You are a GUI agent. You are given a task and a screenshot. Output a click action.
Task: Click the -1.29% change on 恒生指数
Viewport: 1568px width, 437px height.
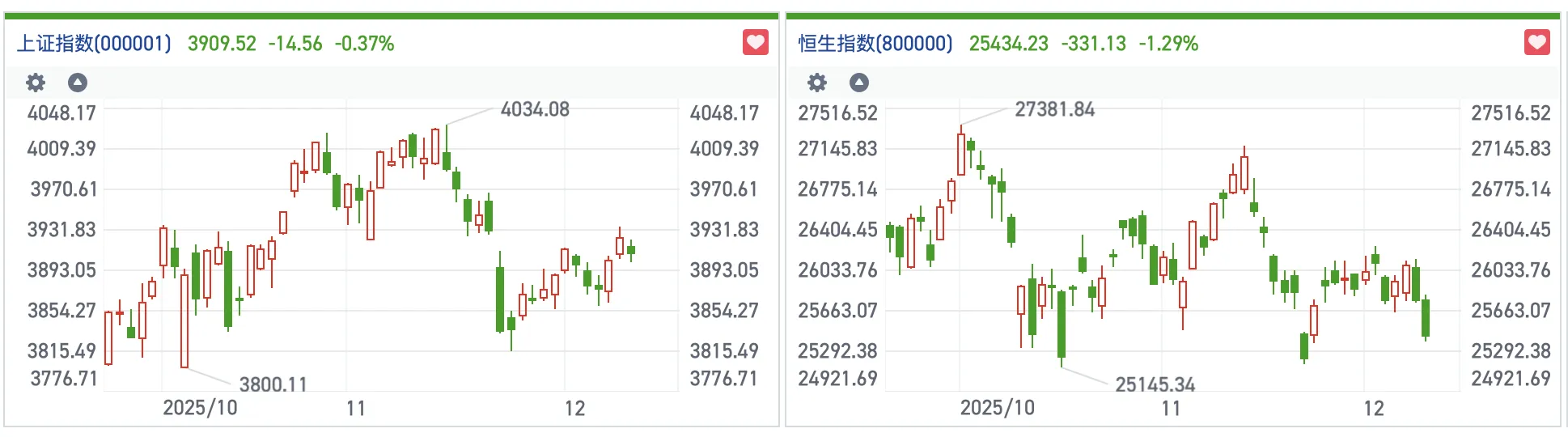1168,44
